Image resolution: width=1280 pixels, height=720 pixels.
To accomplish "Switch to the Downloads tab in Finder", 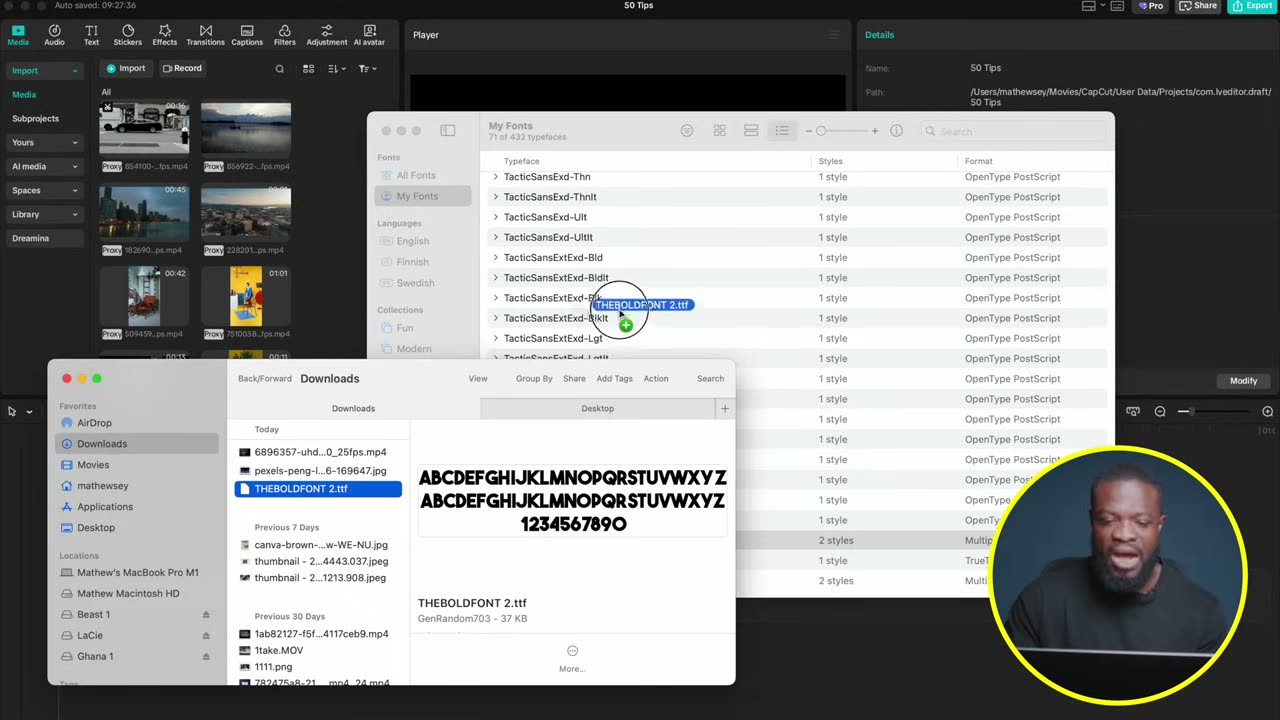I will 354,409.
